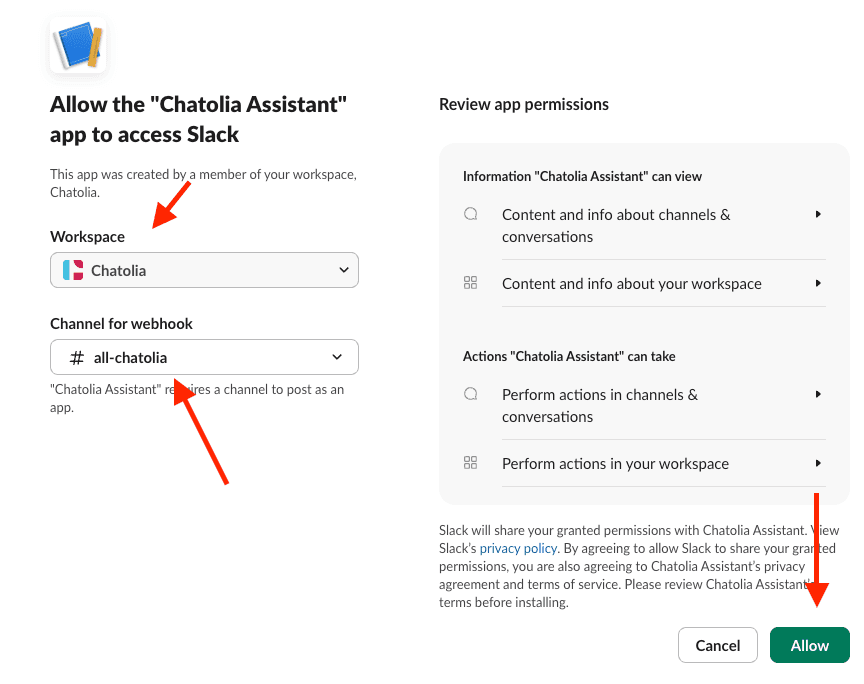This screenshot has width=864, height=684.
Task: Click the Cancel button
Action: coord(717,645)
